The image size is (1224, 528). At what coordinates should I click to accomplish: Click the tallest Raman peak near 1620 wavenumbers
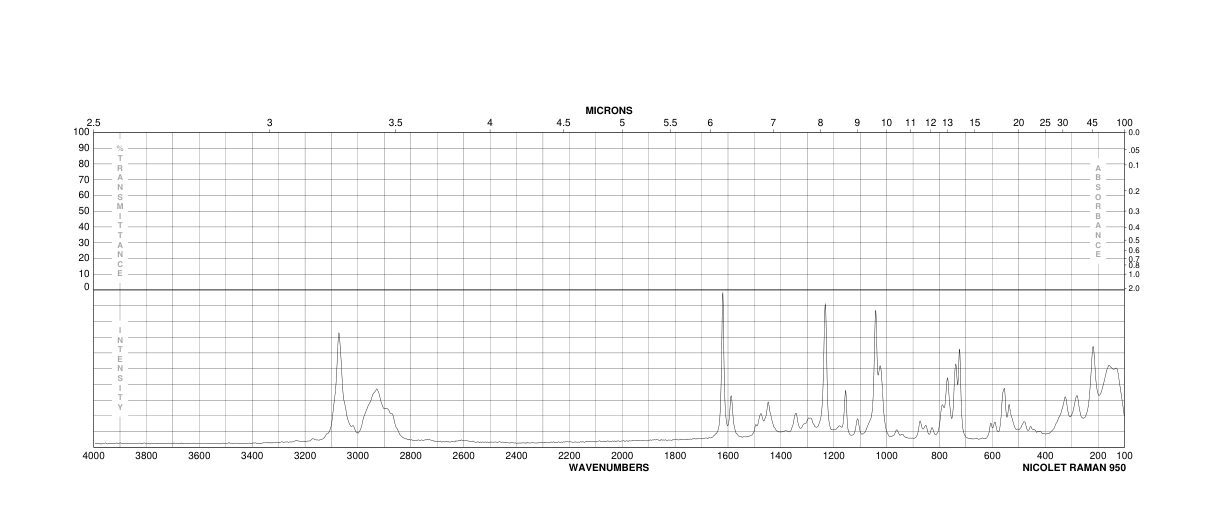722,294
